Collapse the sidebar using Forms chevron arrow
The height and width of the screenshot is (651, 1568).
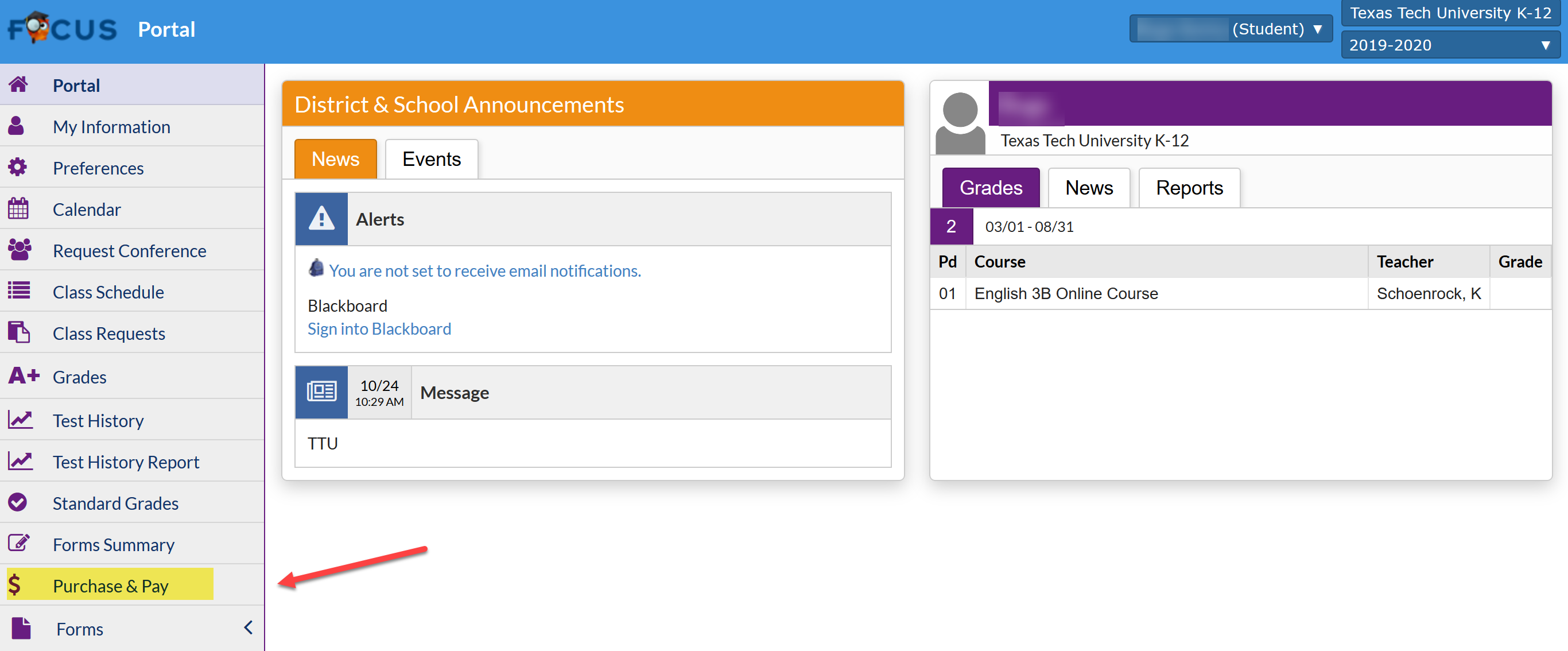point(249,628)
